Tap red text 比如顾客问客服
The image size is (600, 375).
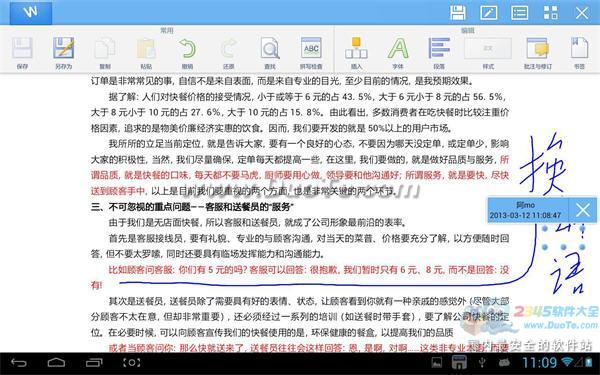(x=300, y=277)
